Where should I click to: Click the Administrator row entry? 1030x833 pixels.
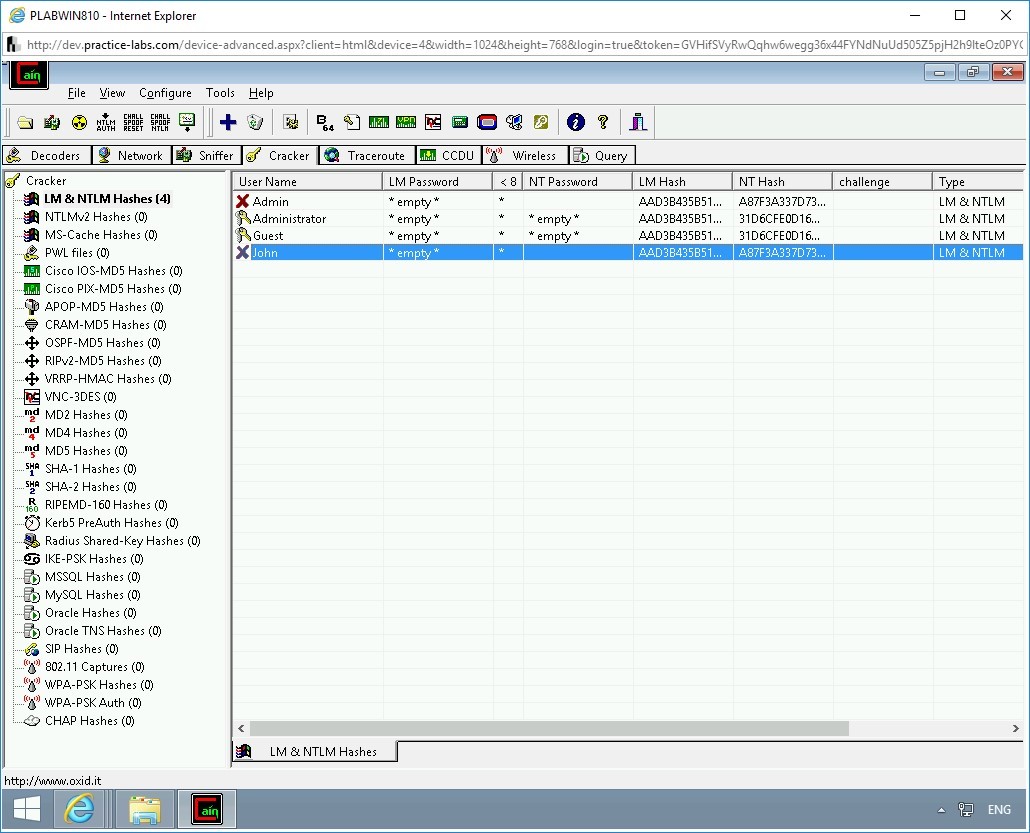(290, 218)
